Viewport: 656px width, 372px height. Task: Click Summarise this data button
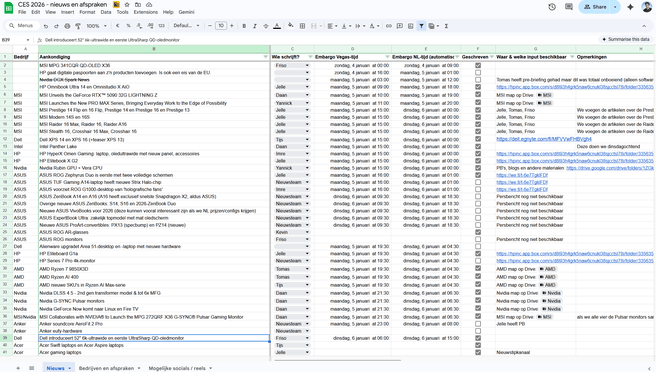click(625, 39)
